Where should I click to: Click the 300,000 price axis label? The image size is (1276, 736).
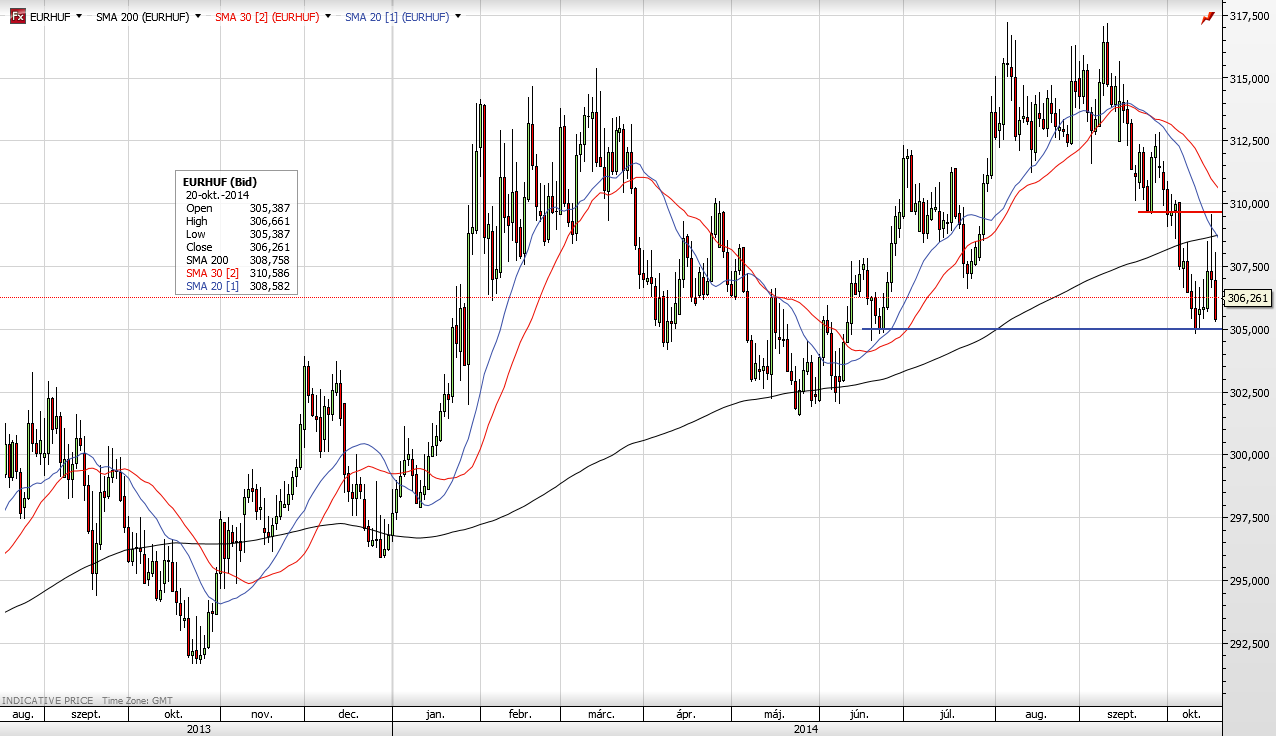pos(1250,456)
